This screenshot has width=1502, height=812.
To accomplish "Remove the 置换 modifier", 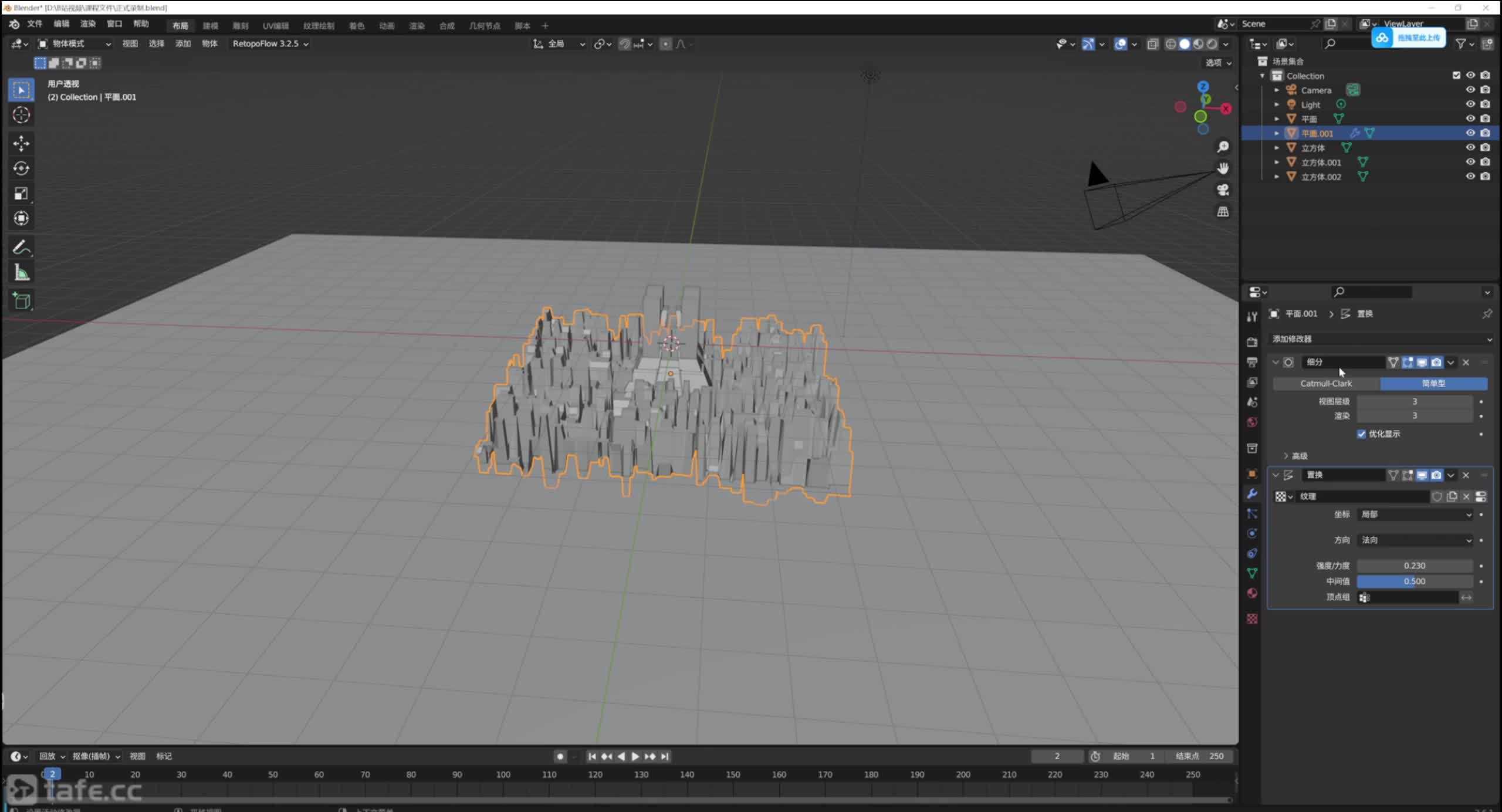I will (1466, 475).
